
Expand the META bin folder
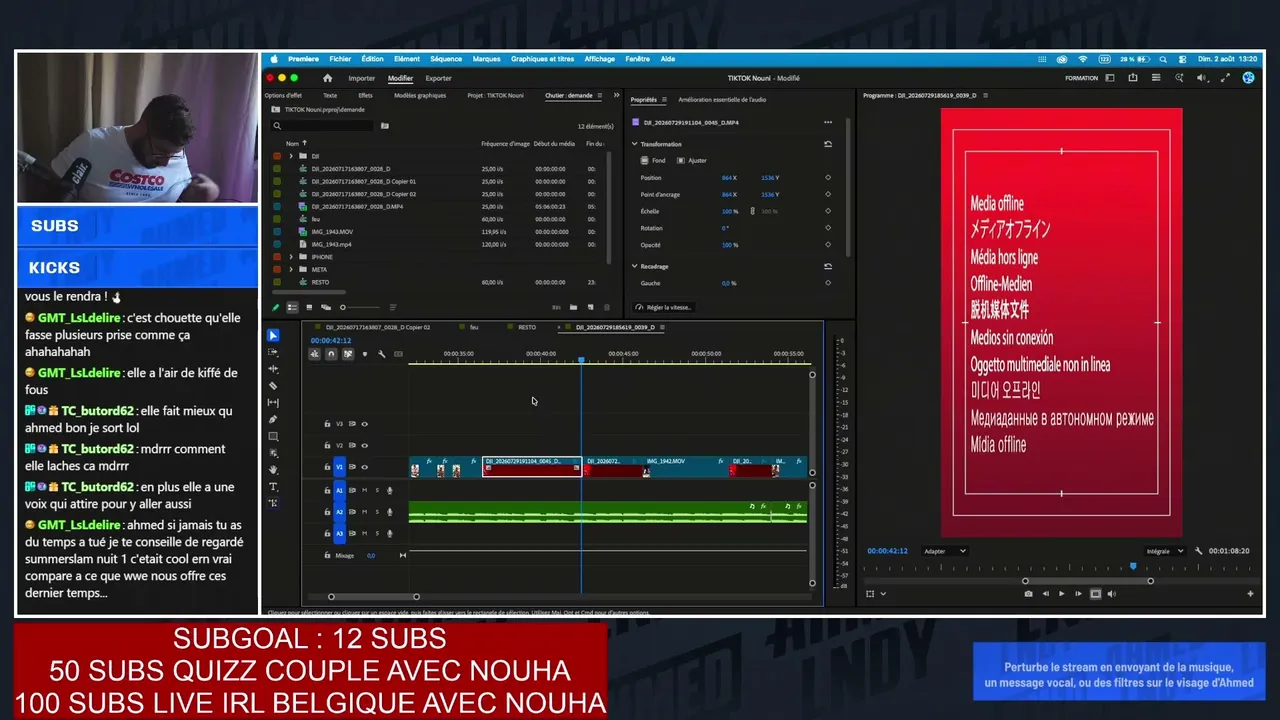(x=291, y=270)
